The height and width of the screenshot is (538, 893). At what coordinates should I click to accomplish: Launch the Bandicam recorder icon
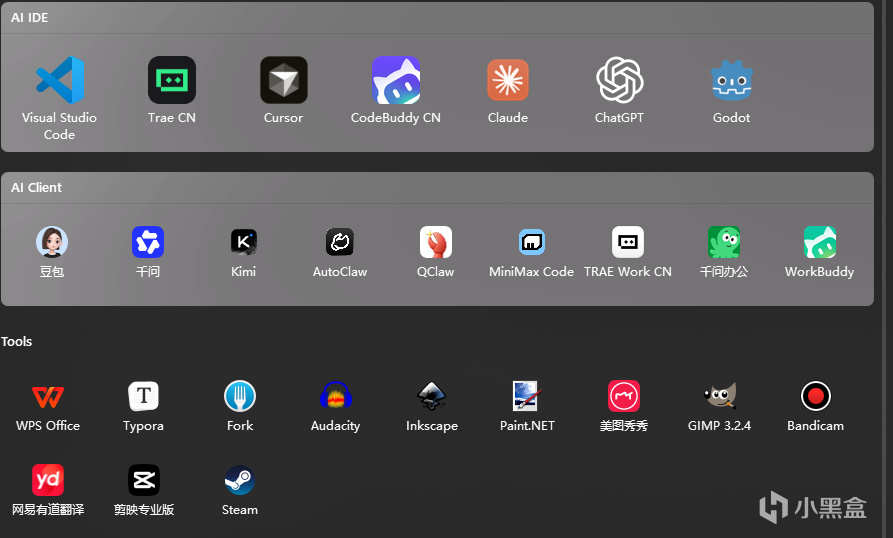816,396
